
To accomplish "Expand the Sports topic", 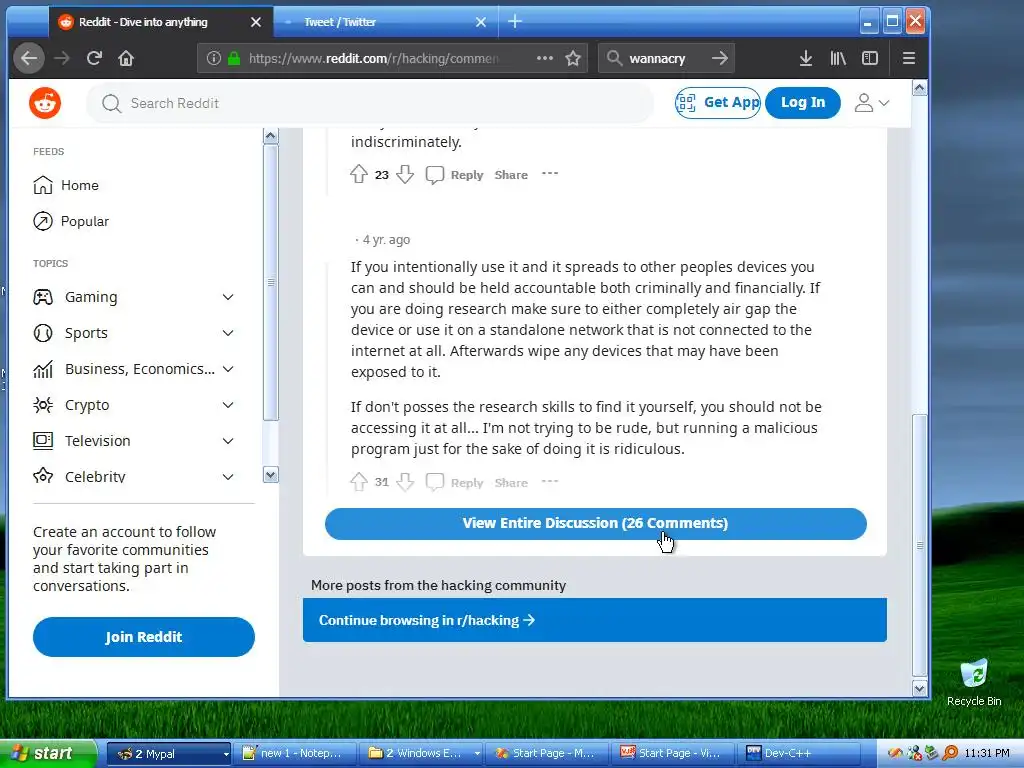I will [227, 333].
